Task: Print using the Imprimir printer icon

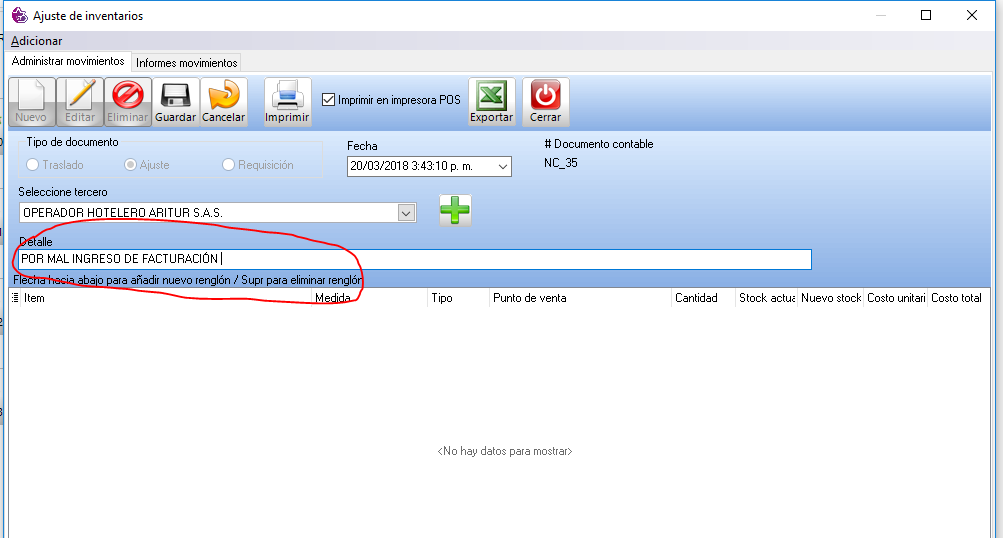Action: click(287, 96)
